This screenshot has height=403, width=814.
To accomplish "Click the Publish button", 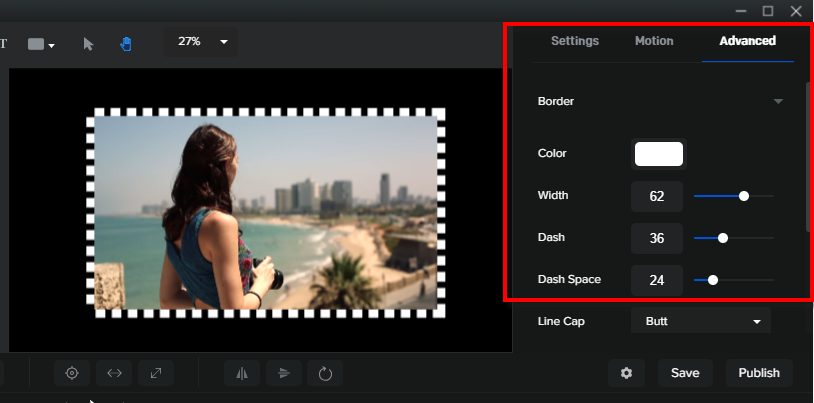I will pyautogui.click(x=759, y=373).
